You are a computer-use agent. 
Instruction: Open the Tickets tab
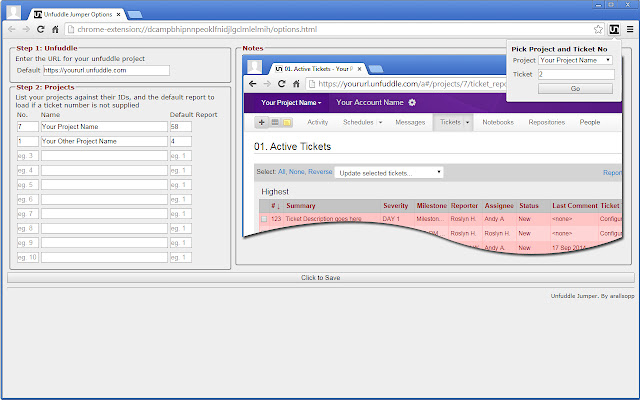[x=450, y=122]
